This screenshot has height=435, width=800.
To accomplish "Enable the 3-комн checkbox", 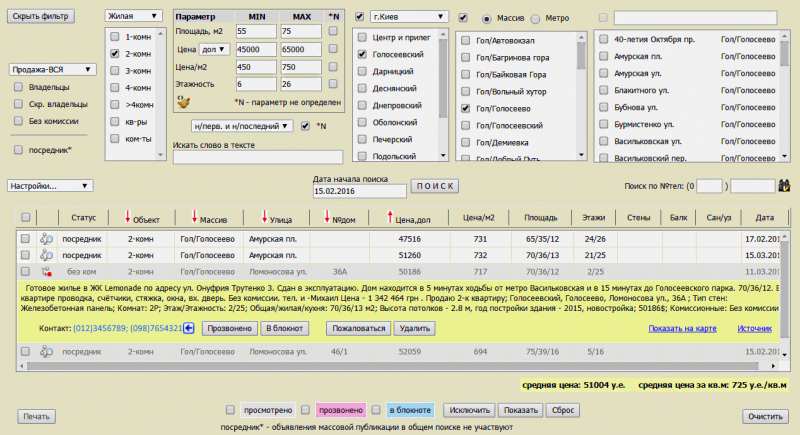I will tap(115, 71).
